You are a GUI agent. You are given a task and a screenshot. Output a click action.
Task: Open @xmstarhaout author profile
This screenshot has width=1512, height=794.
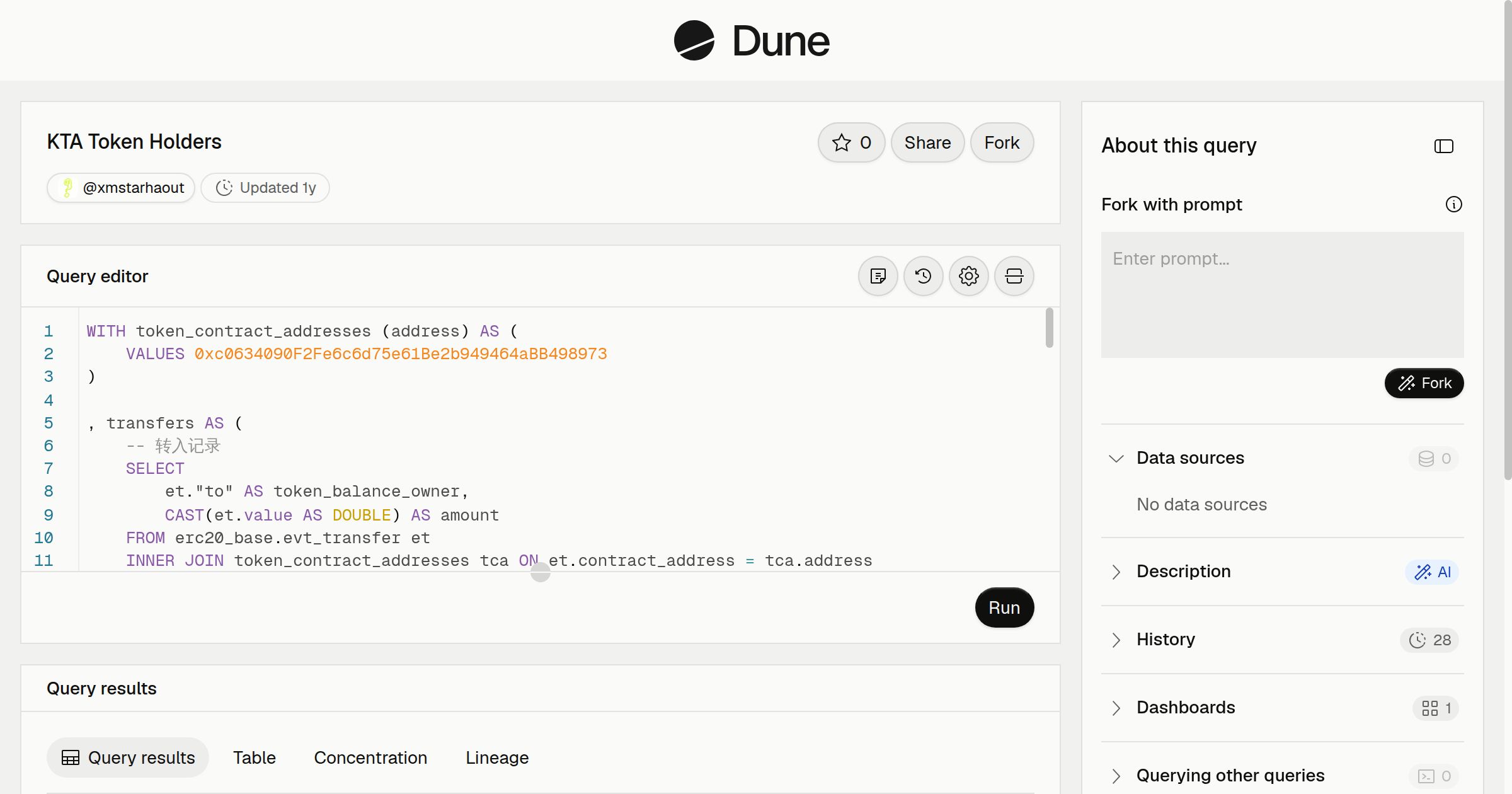click(121, 188)
